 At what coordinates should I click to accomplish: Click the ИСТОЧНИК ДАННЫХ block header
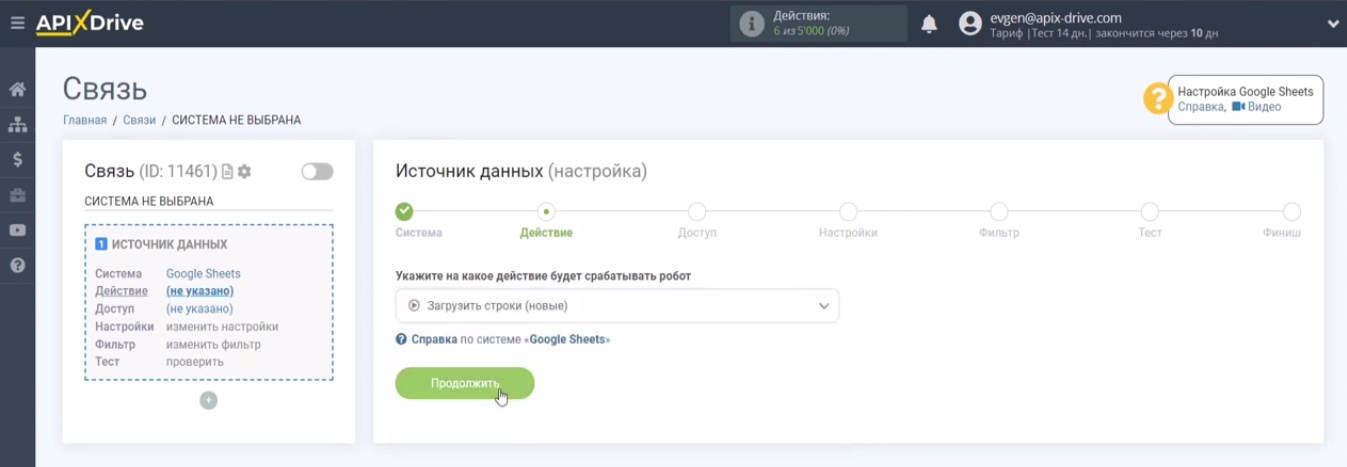coord(161,244)
